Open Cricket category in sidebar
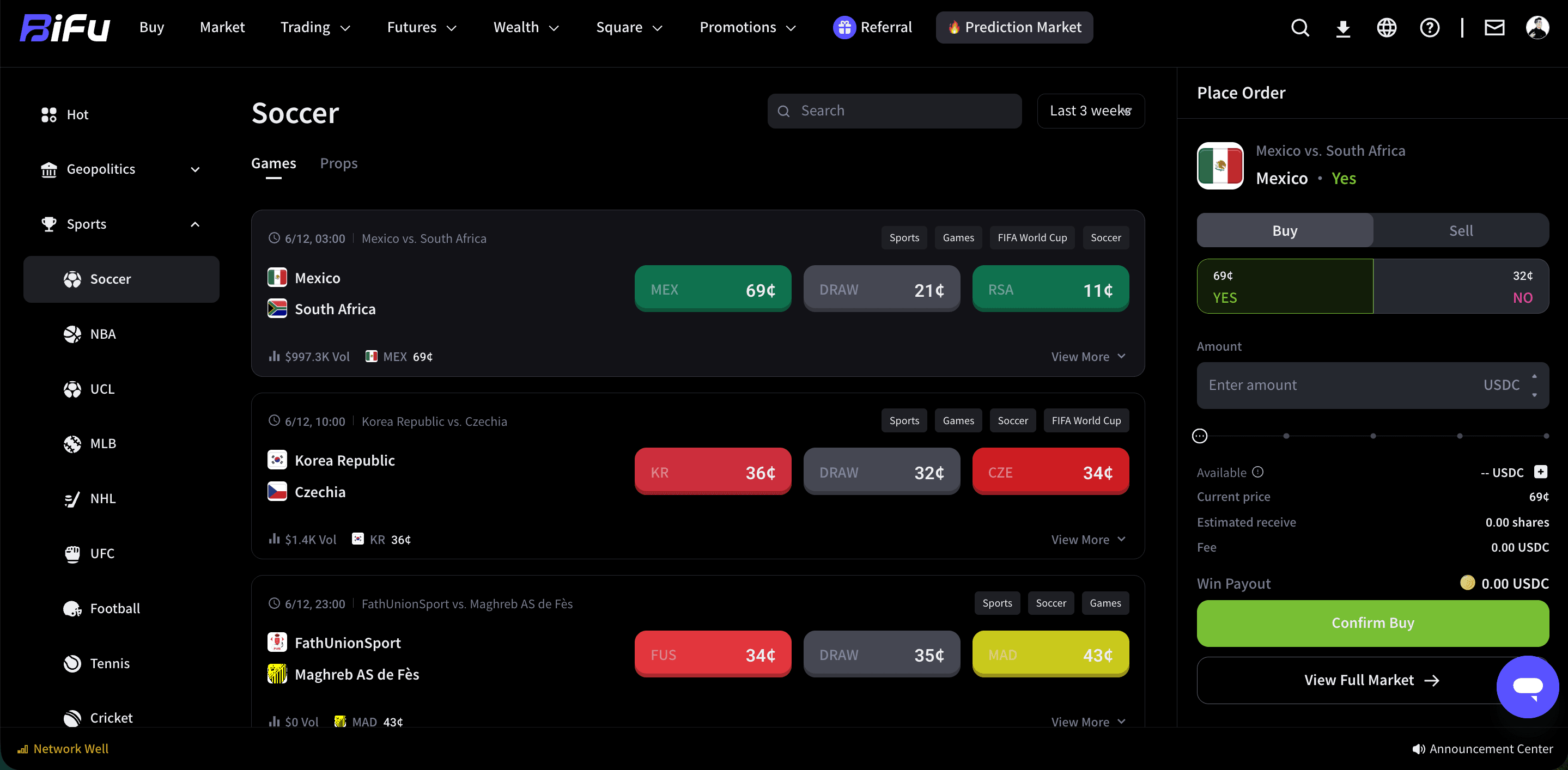 [121, 718]
